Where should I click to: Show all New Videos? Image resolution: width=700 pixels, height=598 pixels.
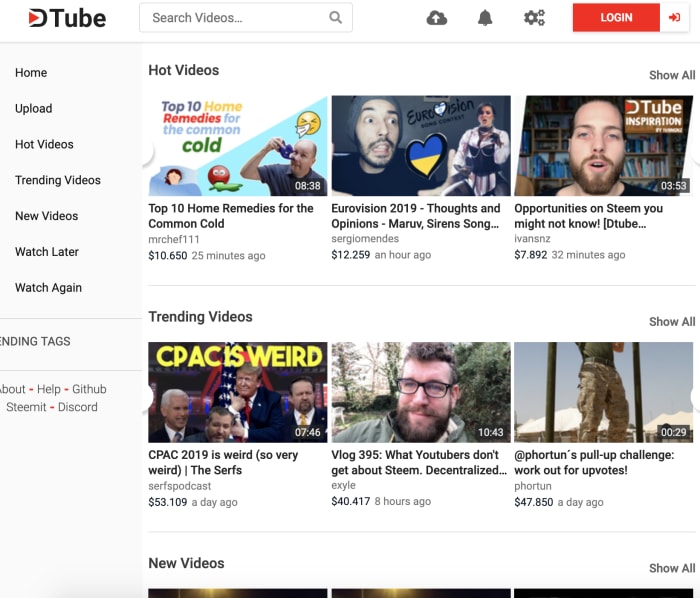(671, 568)
